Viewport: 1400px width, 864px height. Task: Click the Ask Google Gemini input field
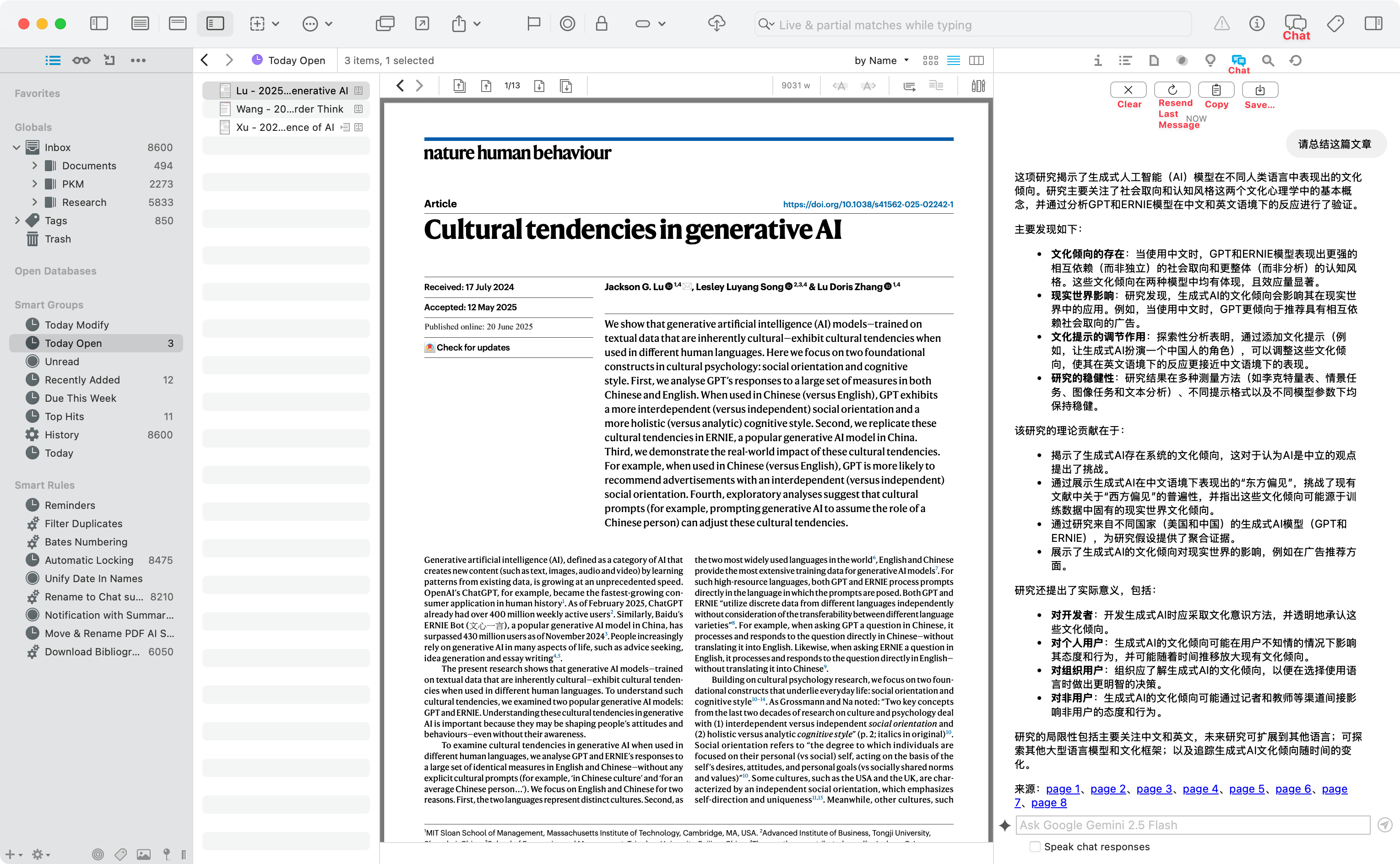[1193, 825]
